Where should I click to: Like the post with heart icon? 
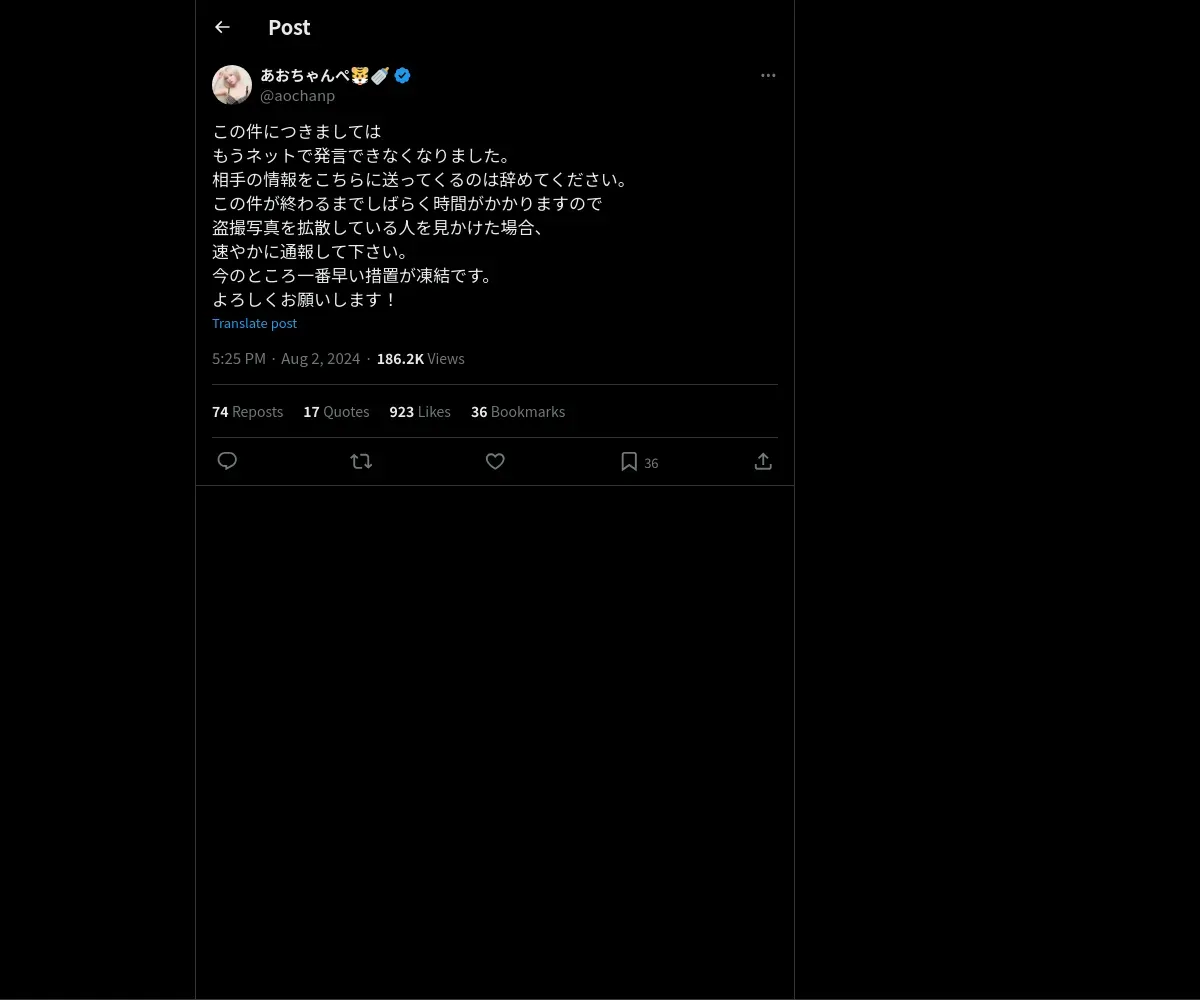tap(495, 461)
